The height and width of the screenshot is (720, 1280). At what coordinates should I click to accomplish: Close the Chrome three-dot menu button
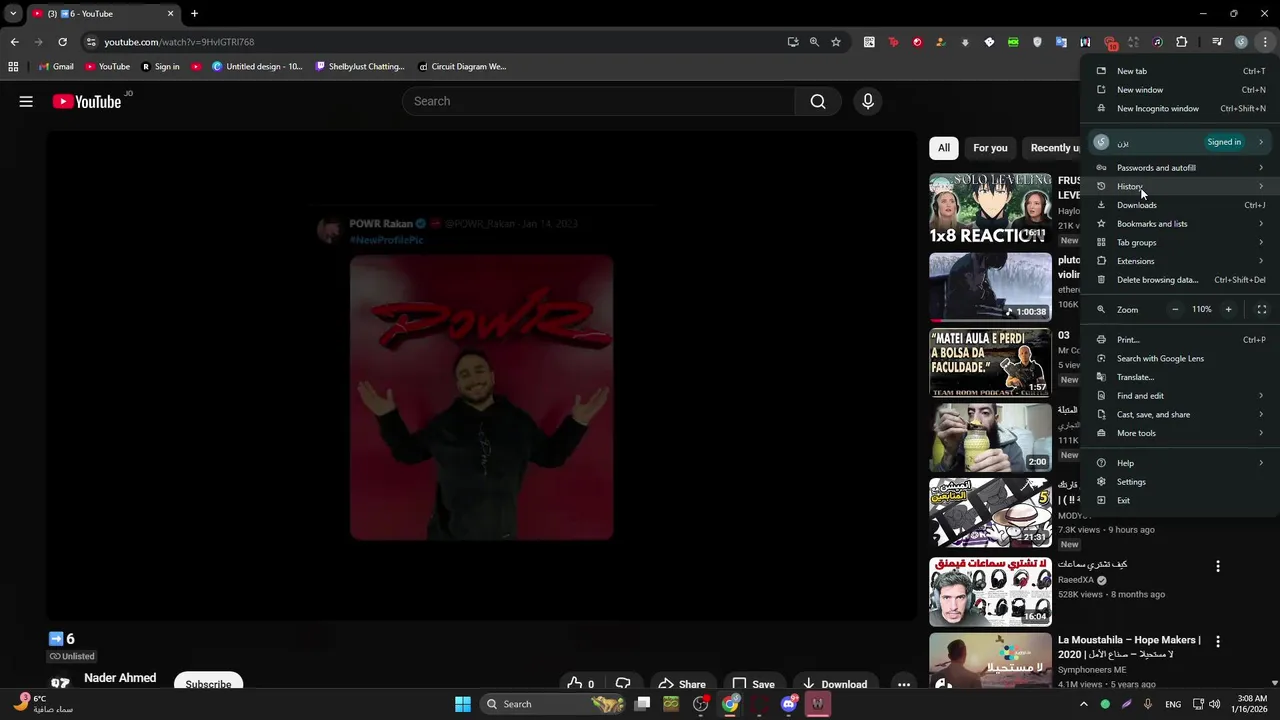1265,42
